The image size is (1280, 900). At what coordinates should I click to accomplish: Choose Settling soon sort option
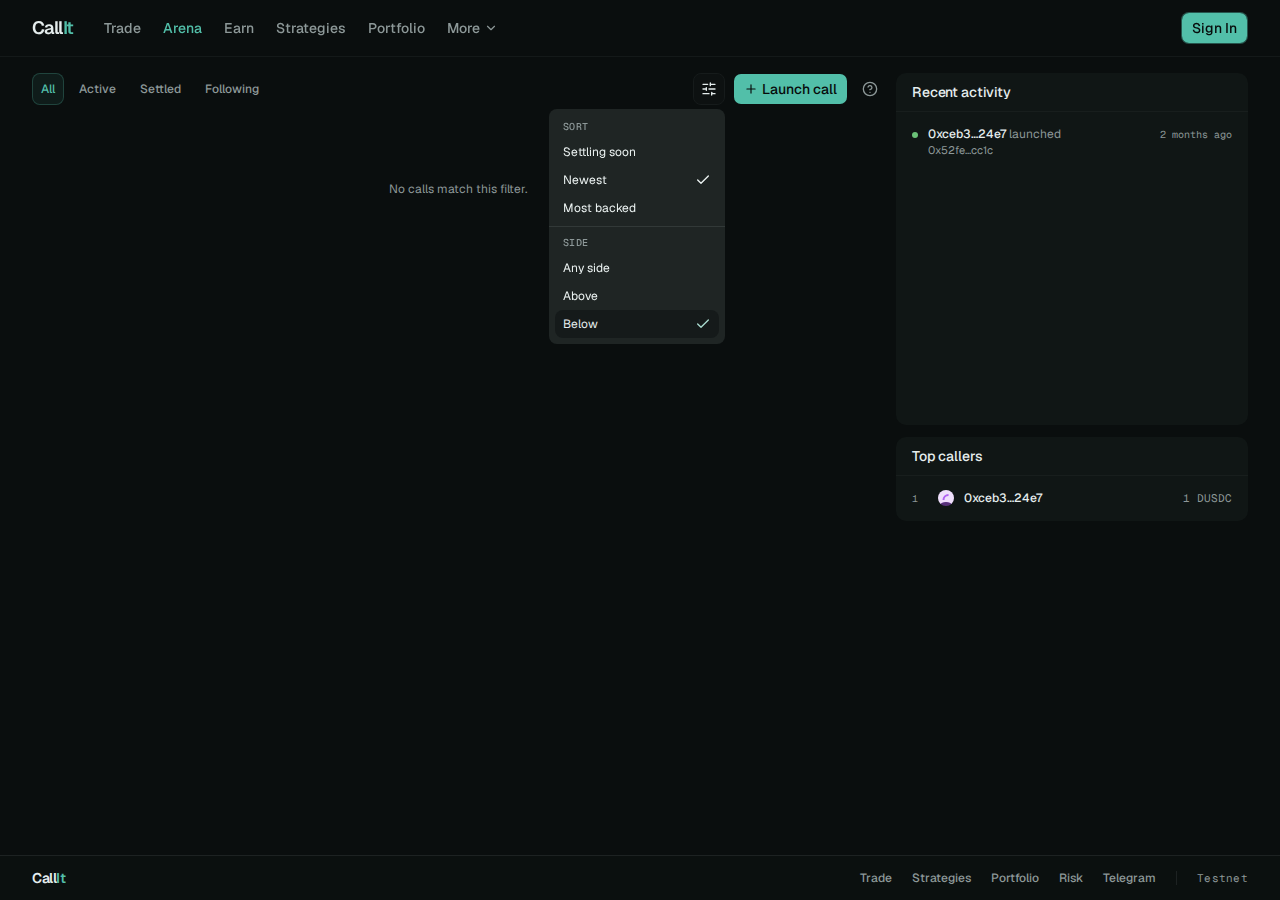(x=637, y=152)
